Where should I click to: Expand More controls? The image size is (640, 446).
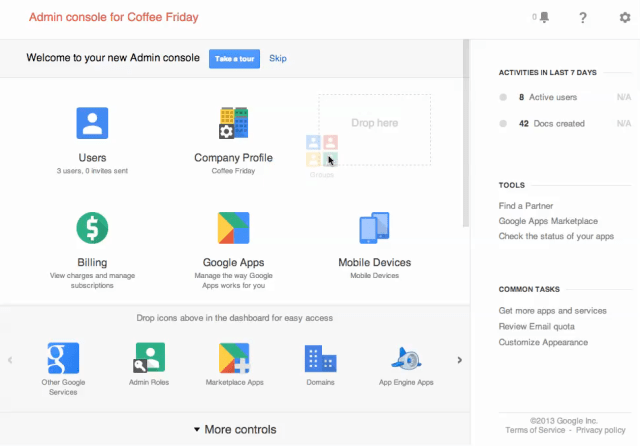234,430
